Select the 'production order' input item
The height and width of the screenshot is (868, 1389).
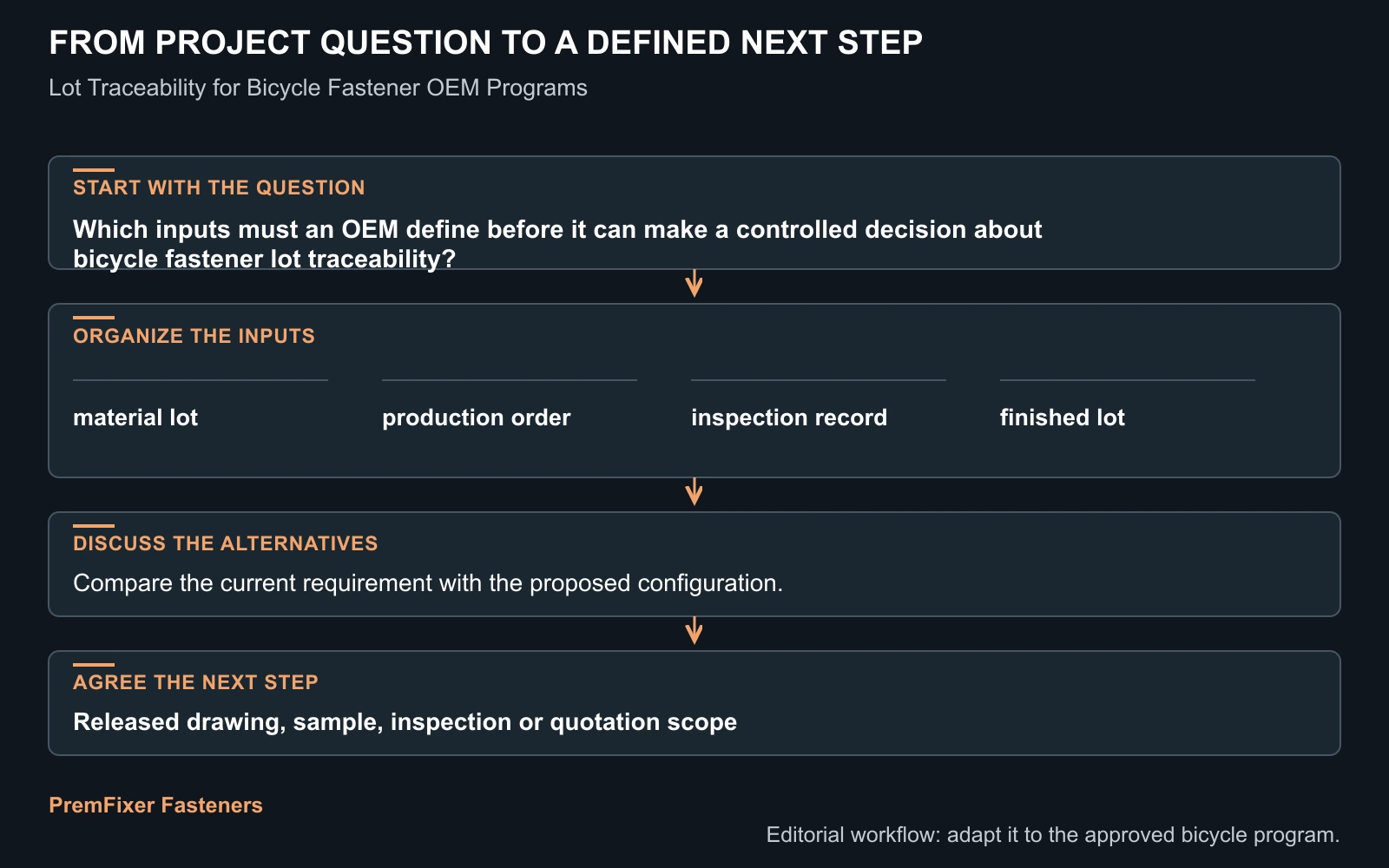tap(477, 418)
